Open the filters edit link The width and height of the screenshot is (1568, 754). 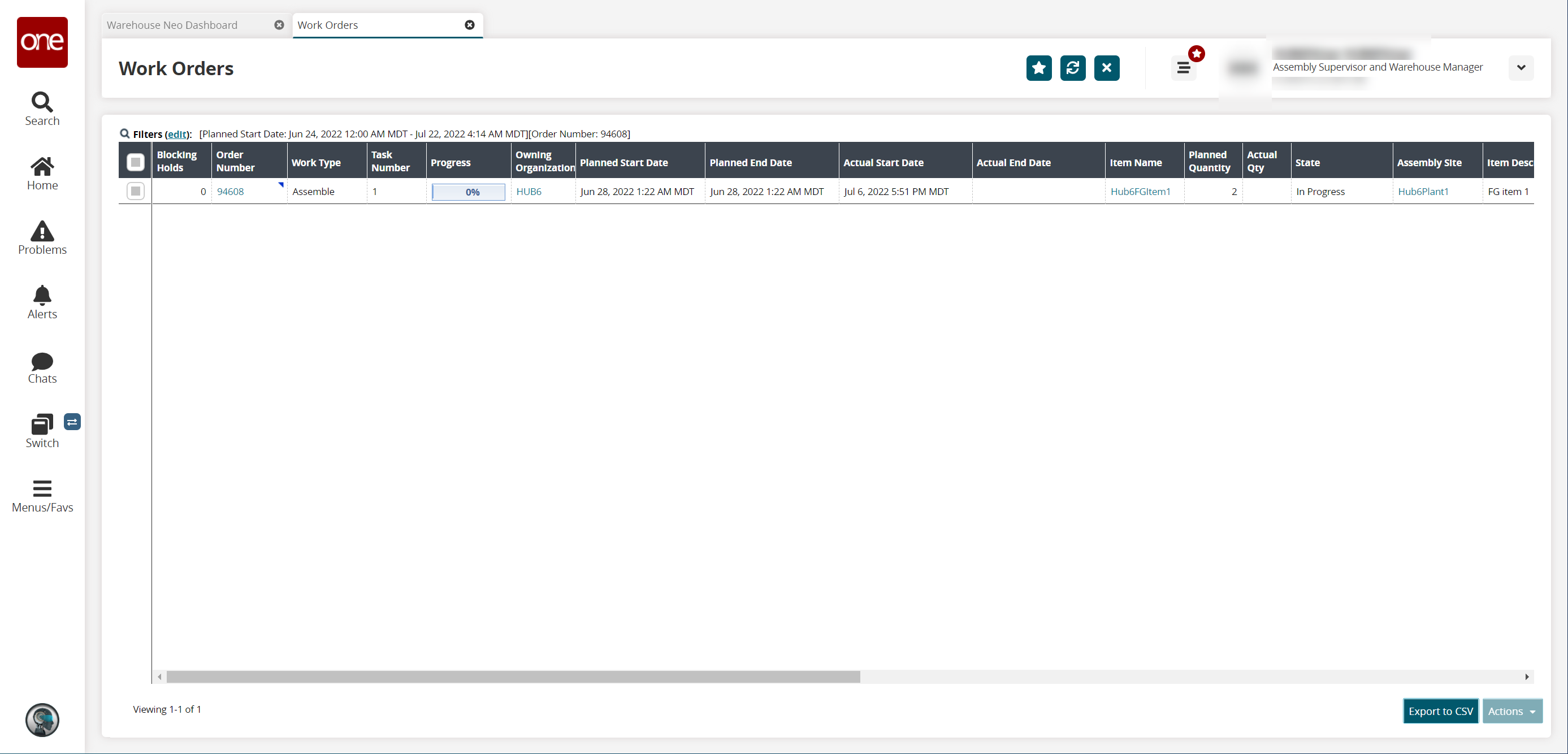click(177, 134)
